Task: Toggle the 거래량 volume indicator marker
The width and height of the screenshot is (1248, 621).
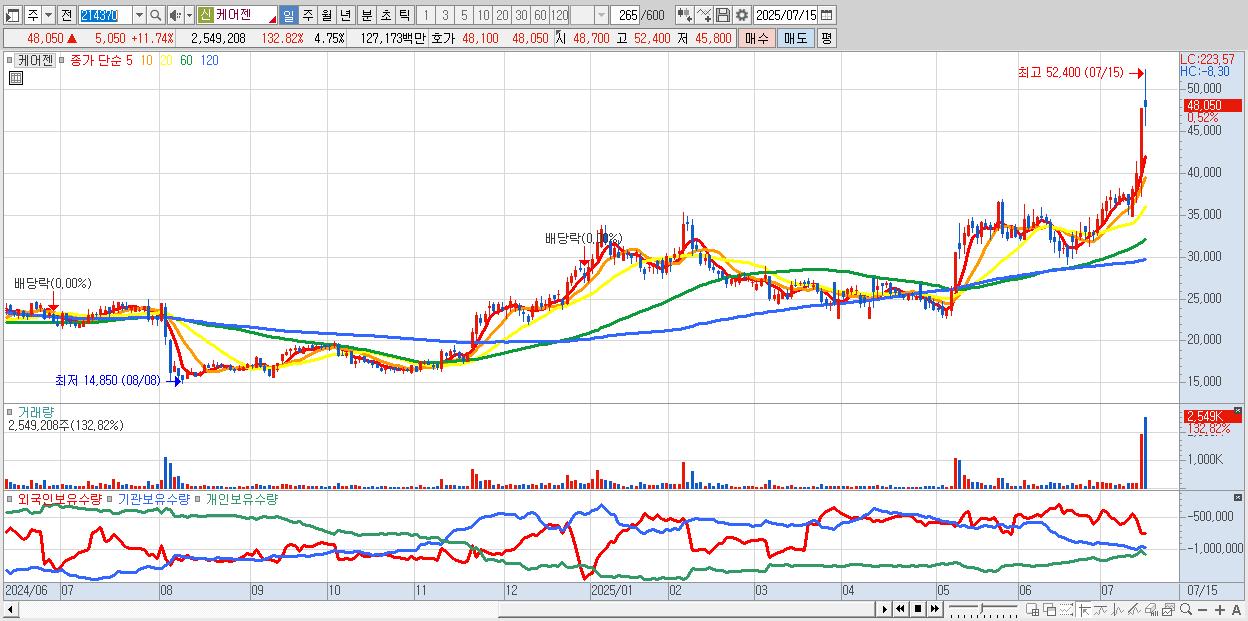Action: tap(11, 411)
